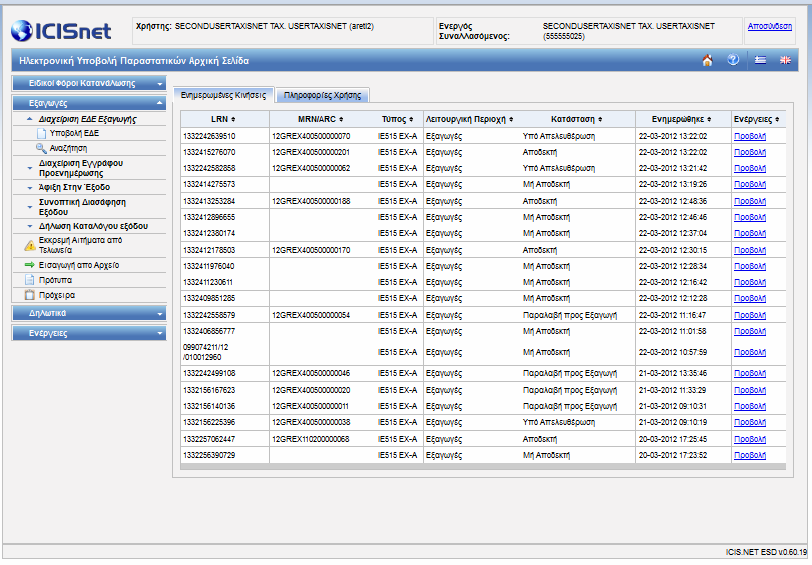Expand the Ενέργειες sidebar panel

[89, 334]
